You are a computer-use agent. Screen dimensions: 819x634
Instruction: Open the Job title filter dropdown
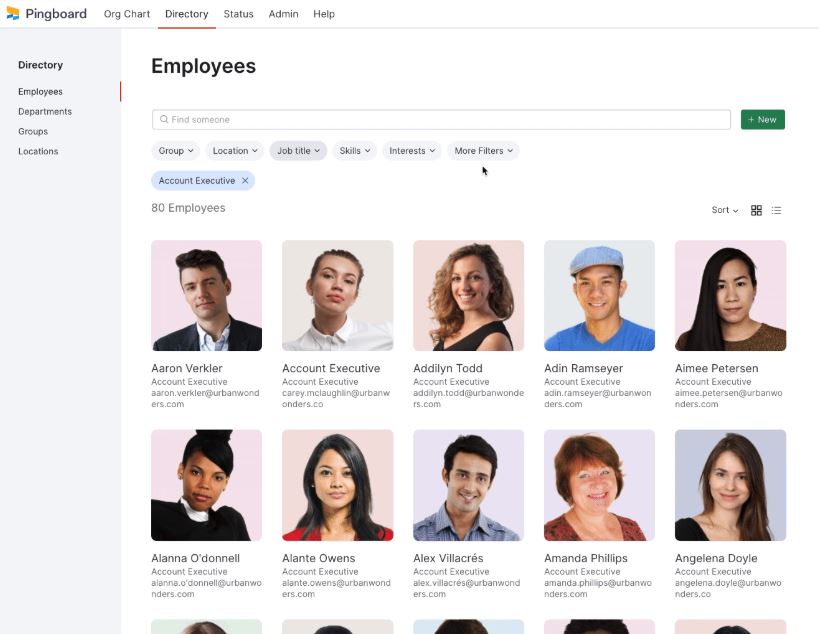298,151
